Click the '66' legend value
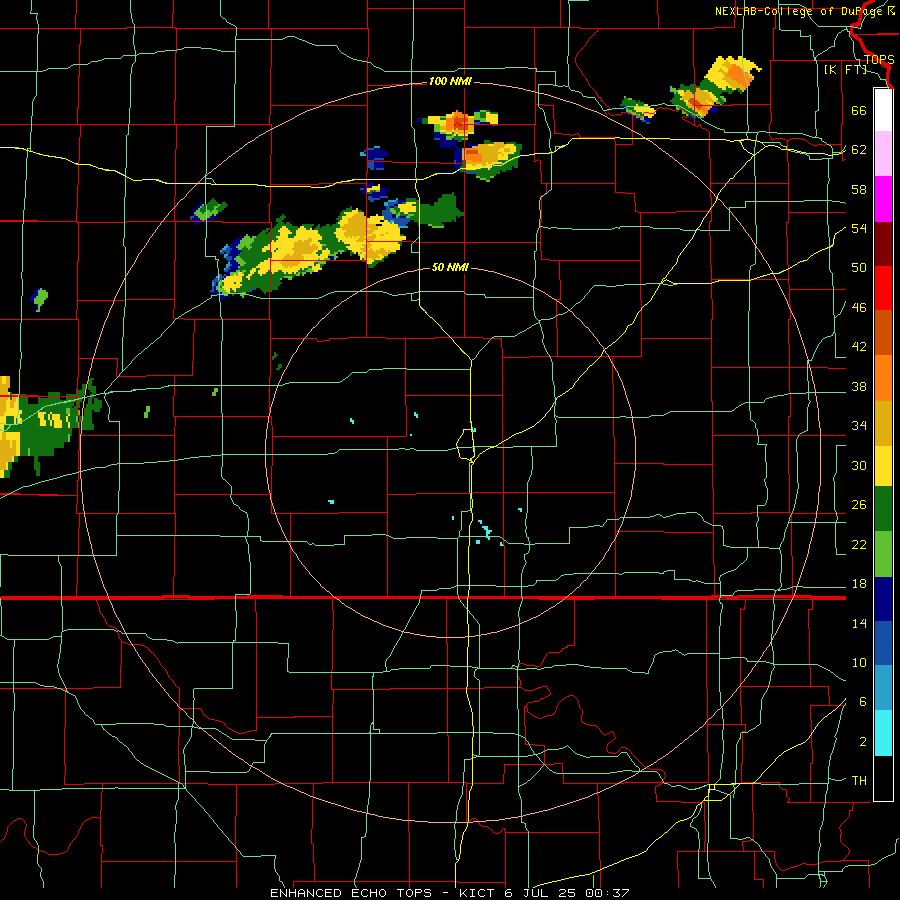 859,110
